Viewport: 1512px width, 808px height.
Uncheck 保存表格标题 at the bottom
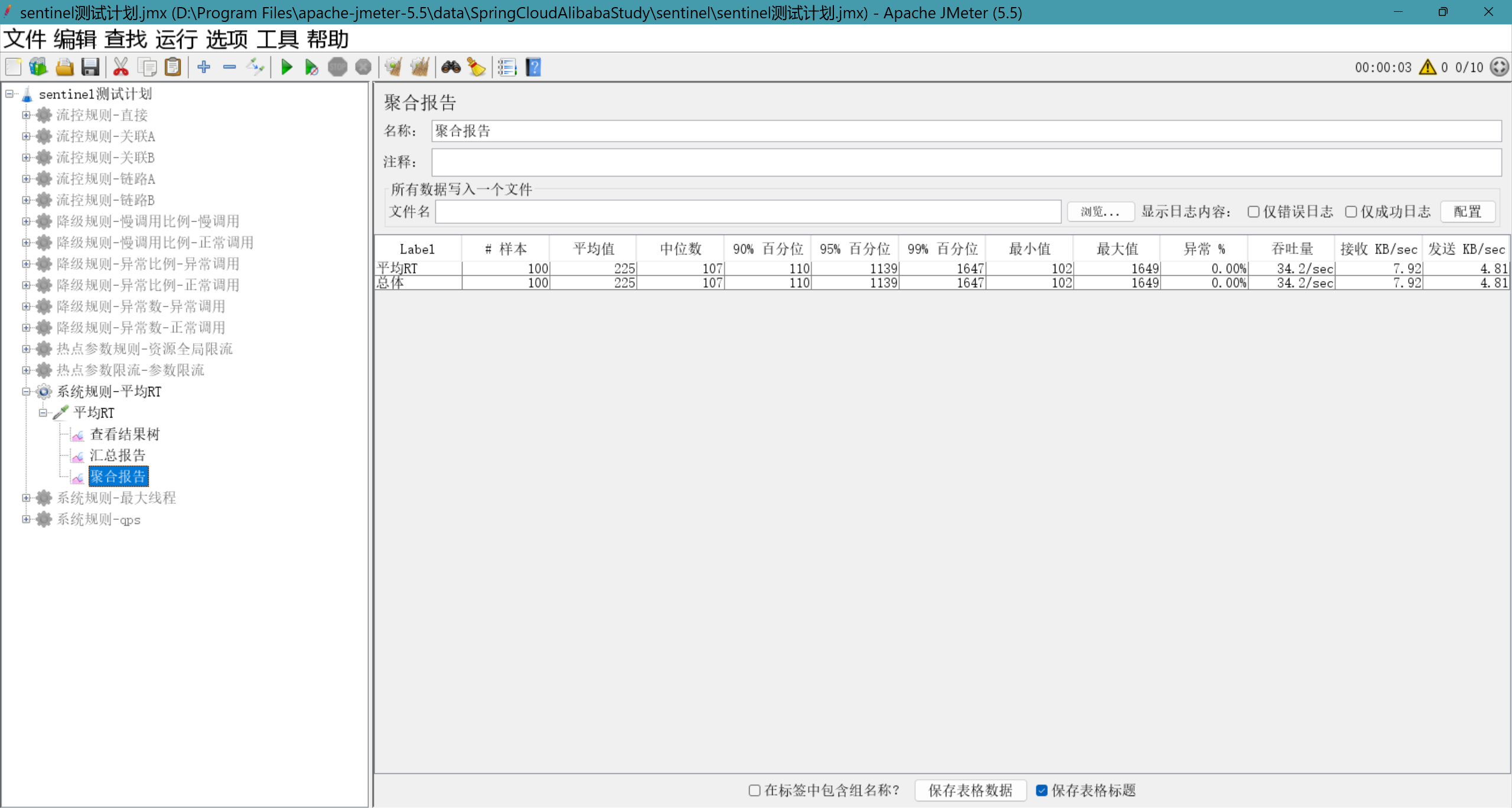coord(1043,790)
